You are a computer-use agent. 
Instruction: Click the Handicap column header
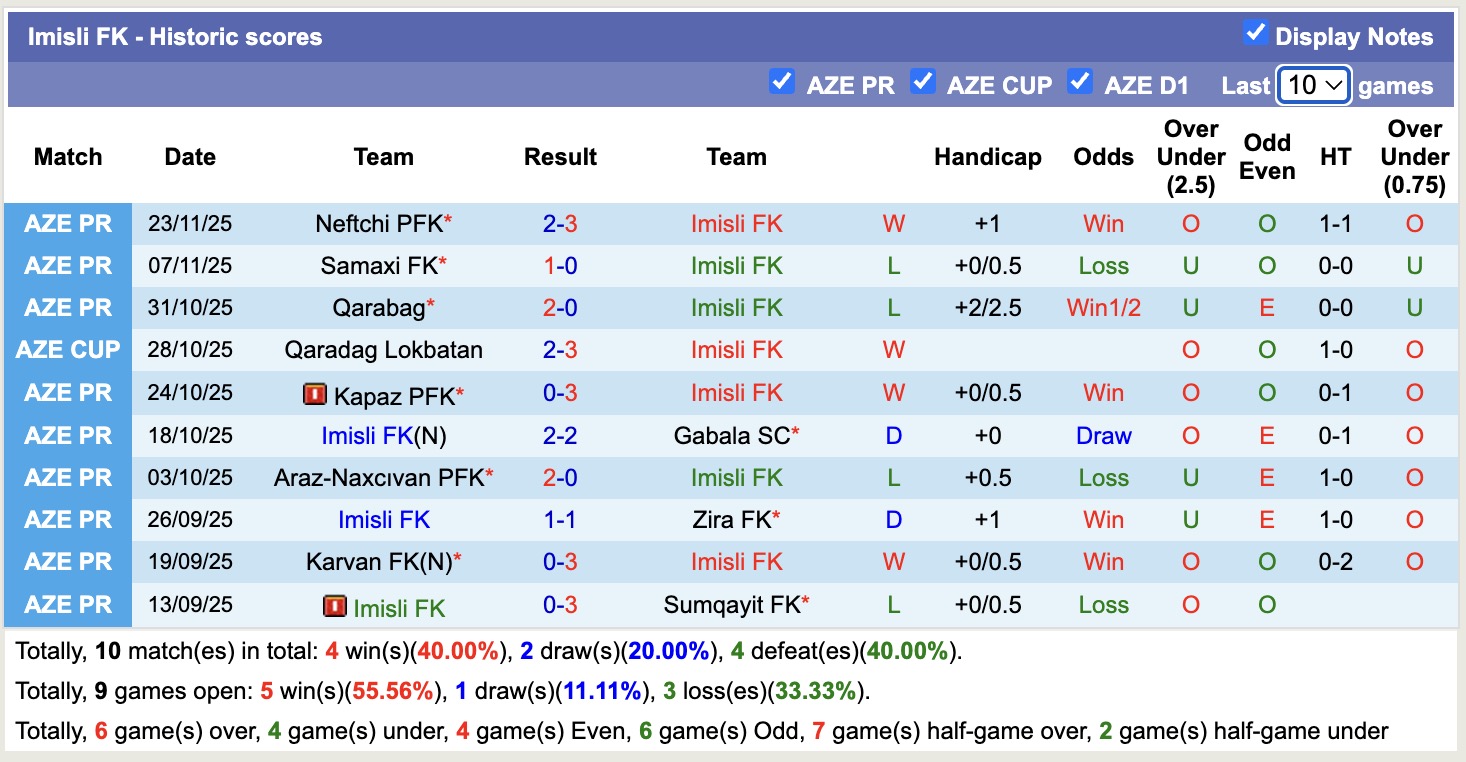[x=987, y=157]
